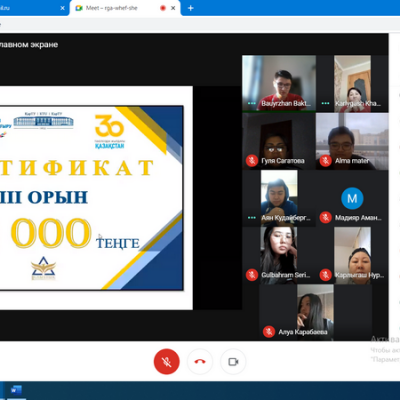The width and height of the screenshot is (400, 400).
Task: Click audio dots indicator beside Kanygash Kha...
Action: coord(325,103)
